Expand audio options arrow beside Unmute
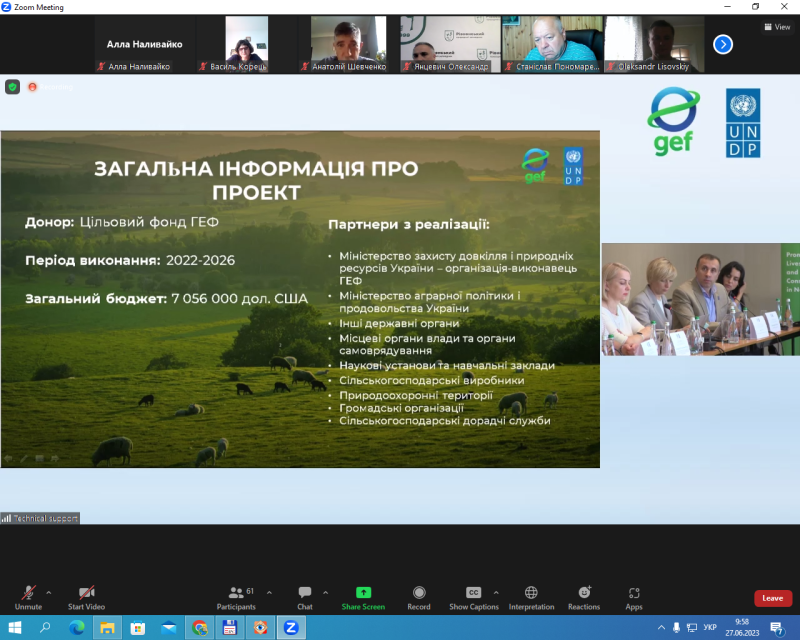This screenshot has height=640, width=800. [49, 591]
